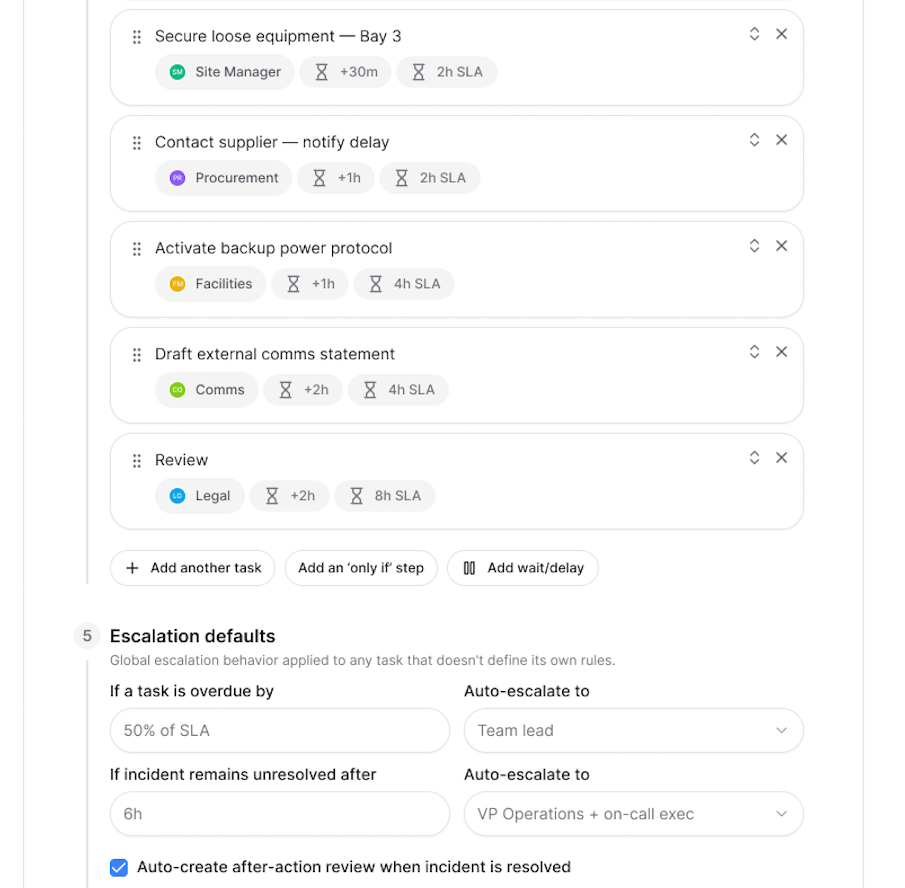The image size is (905, 888).
Task: Reorder arrows on Draft external comms statement
Action: (x=754, y=352)
